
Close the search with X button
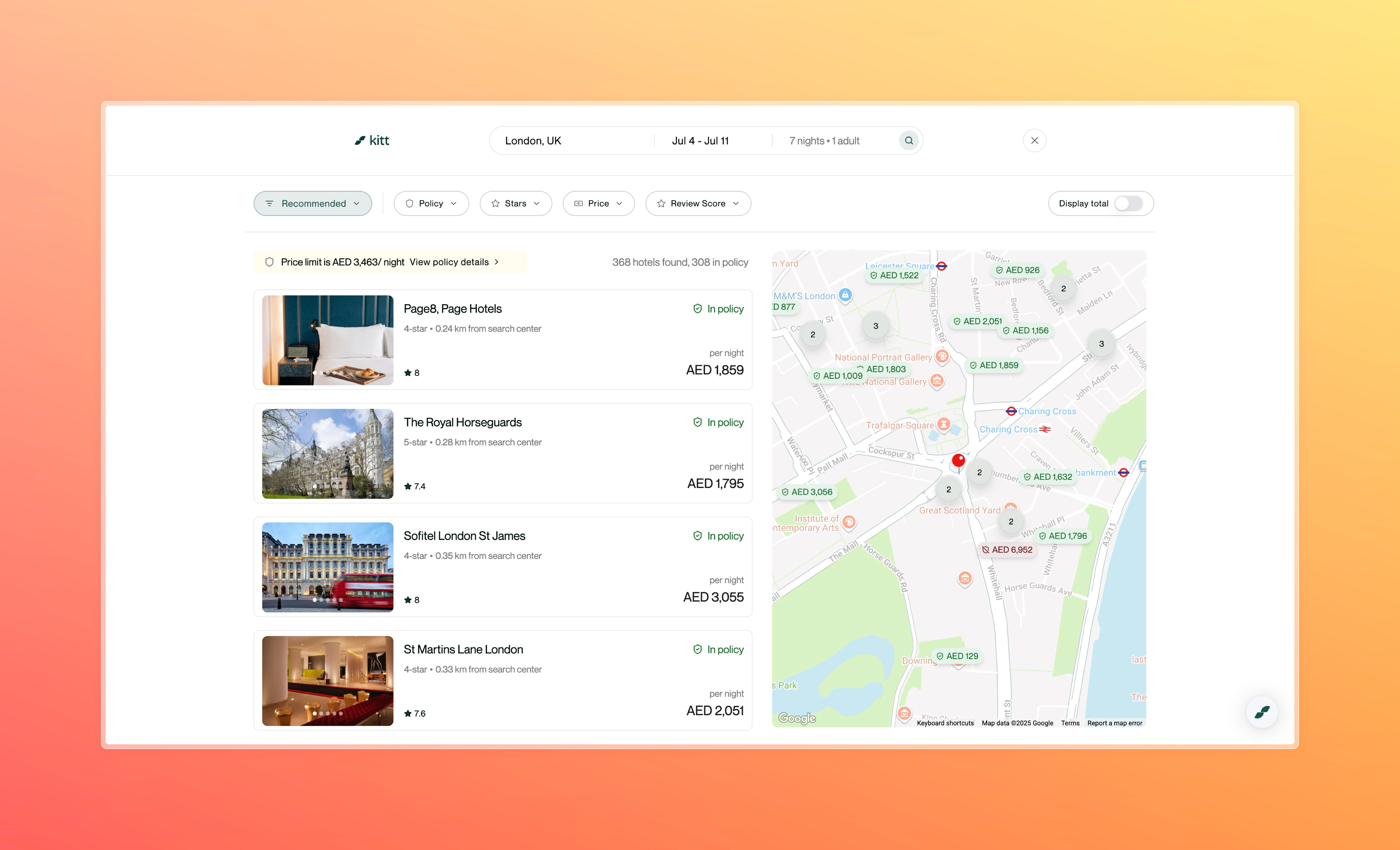pos(1034,140)
